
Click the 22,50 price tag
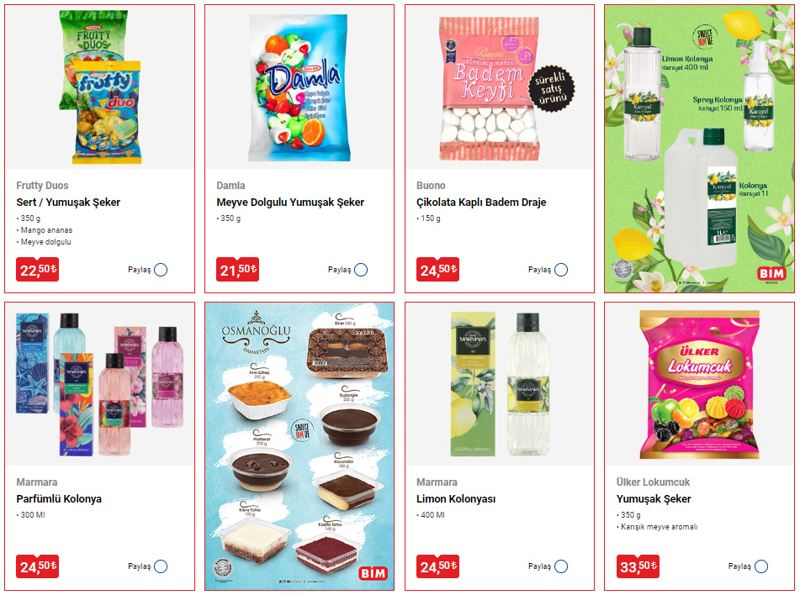tap(37, 269)
